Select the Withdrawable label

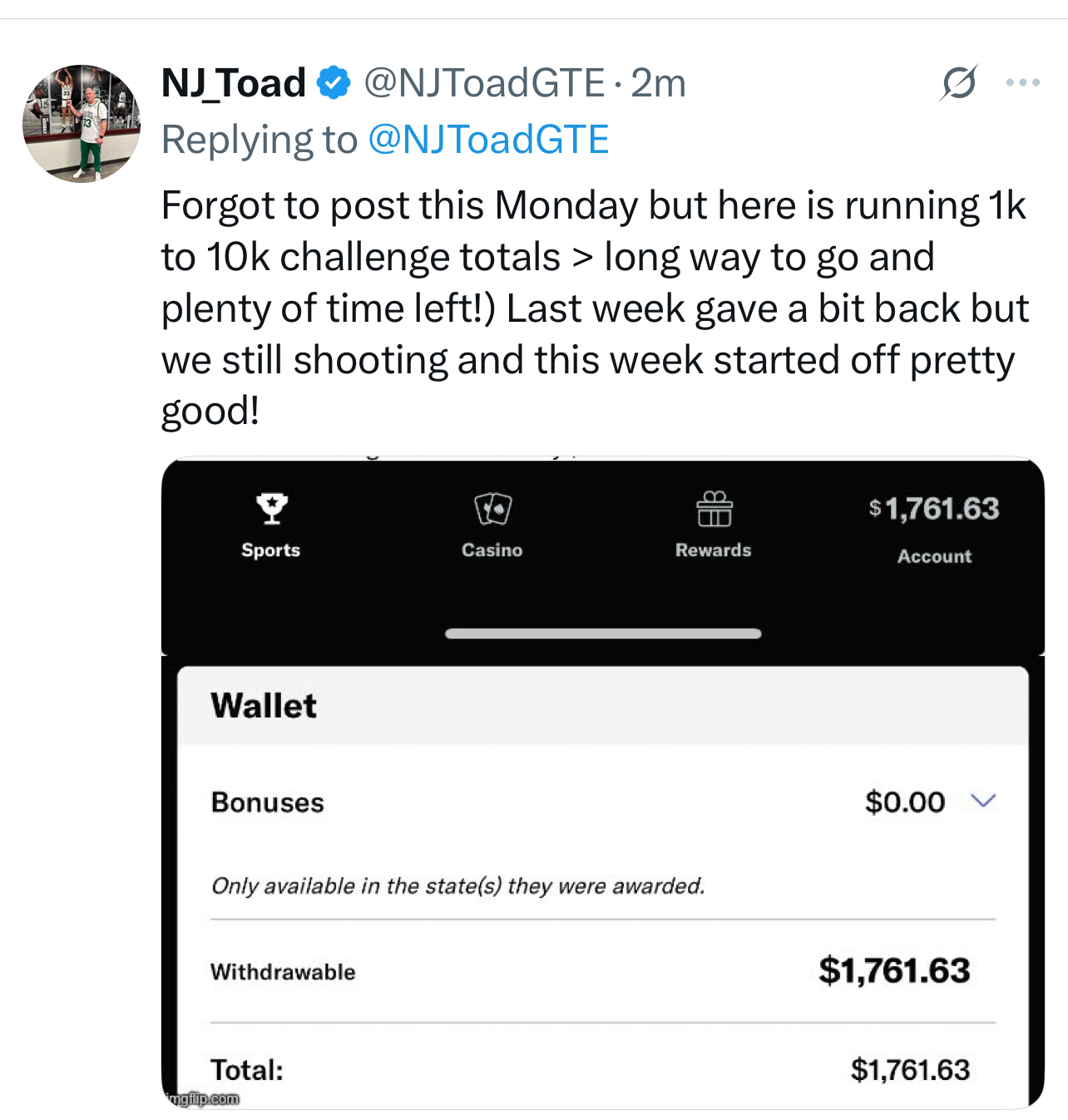pyautogui.click(x=283, y=972)
